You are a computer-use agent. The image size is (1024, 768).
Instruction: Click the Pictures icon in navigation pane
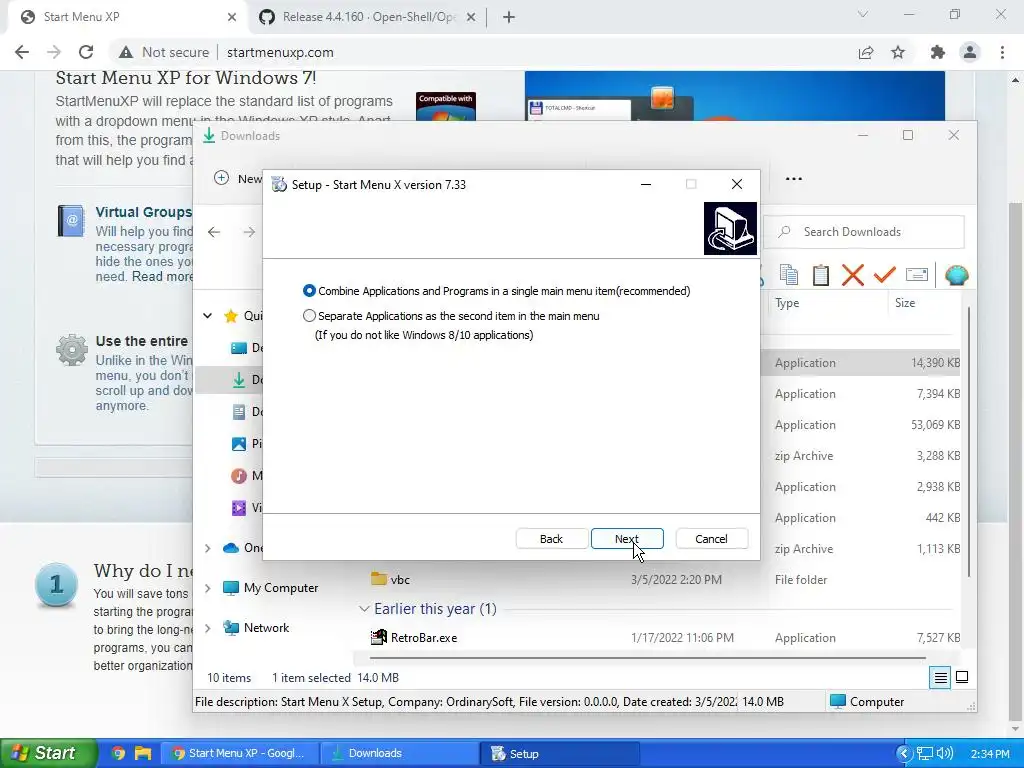point(239,444)
